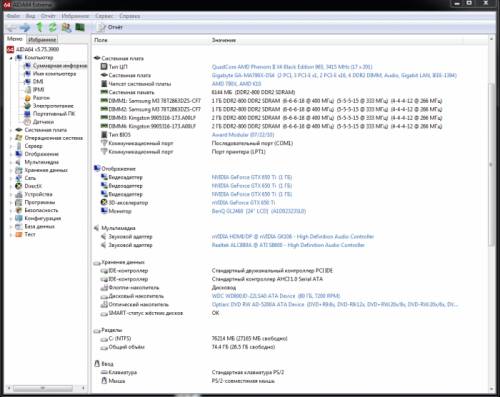Expand Системная плата node in the left tree
500x397 pixels.
coord(11,130)
